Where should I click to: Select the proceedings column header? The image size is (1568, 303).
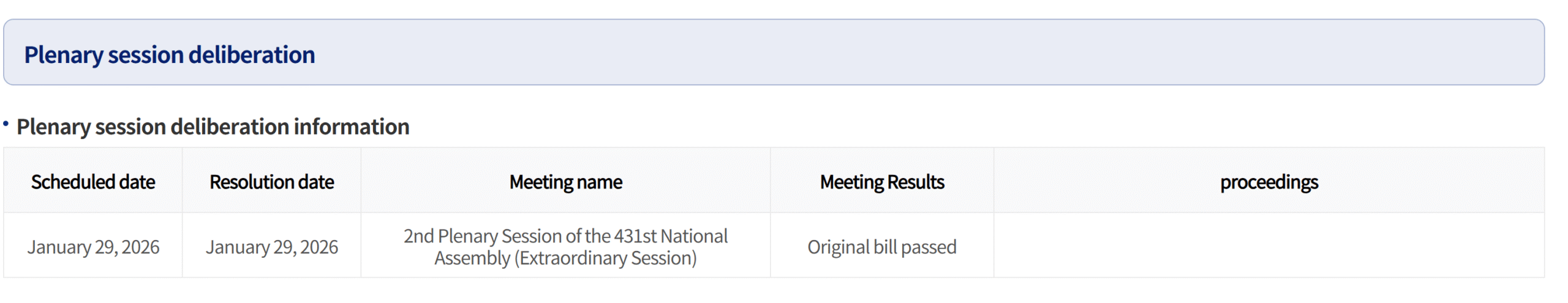[x=1268, y=182]
